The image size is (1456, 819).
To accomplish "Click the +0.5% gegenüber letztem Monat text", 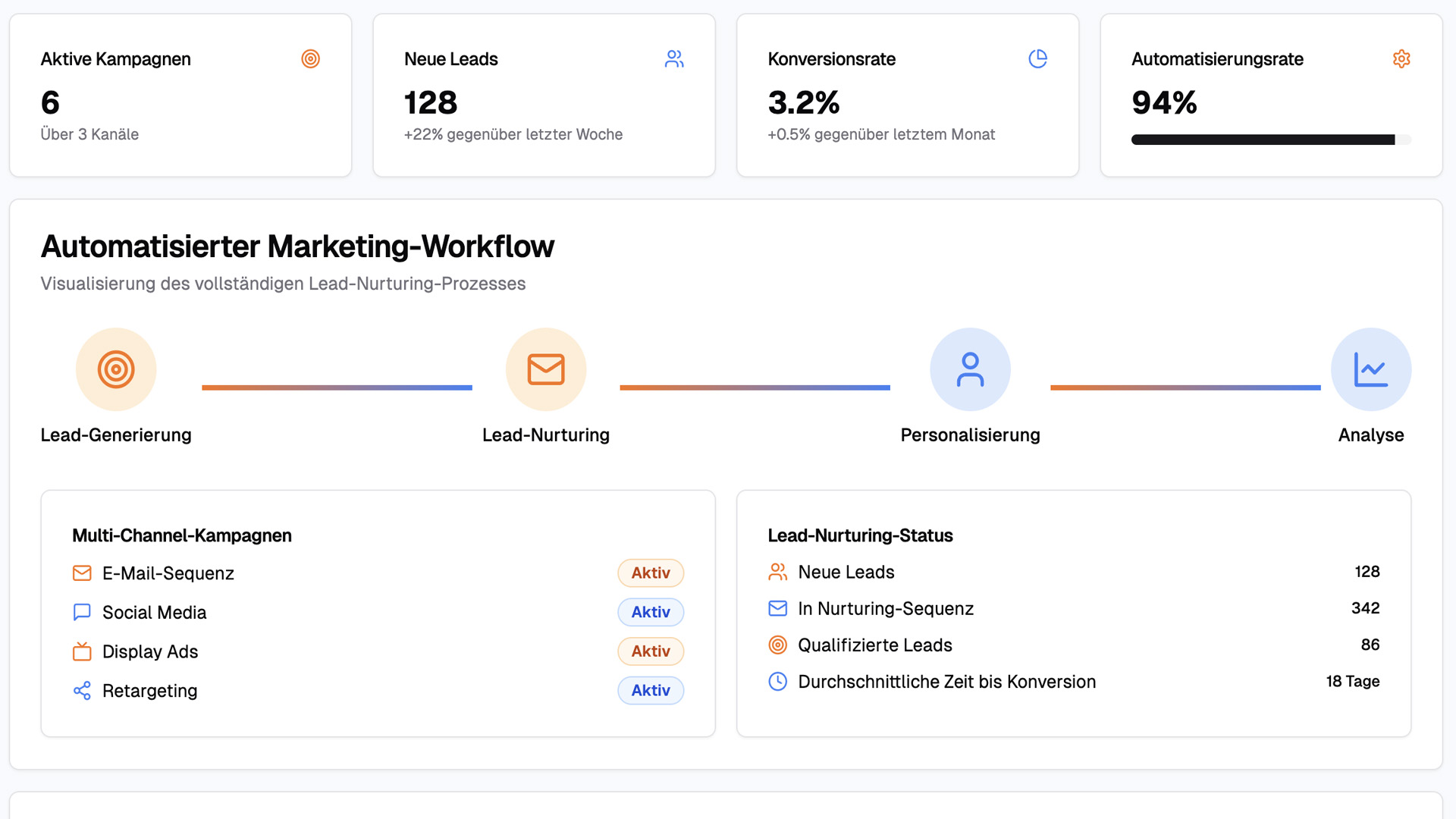I will tap(881, 134).
